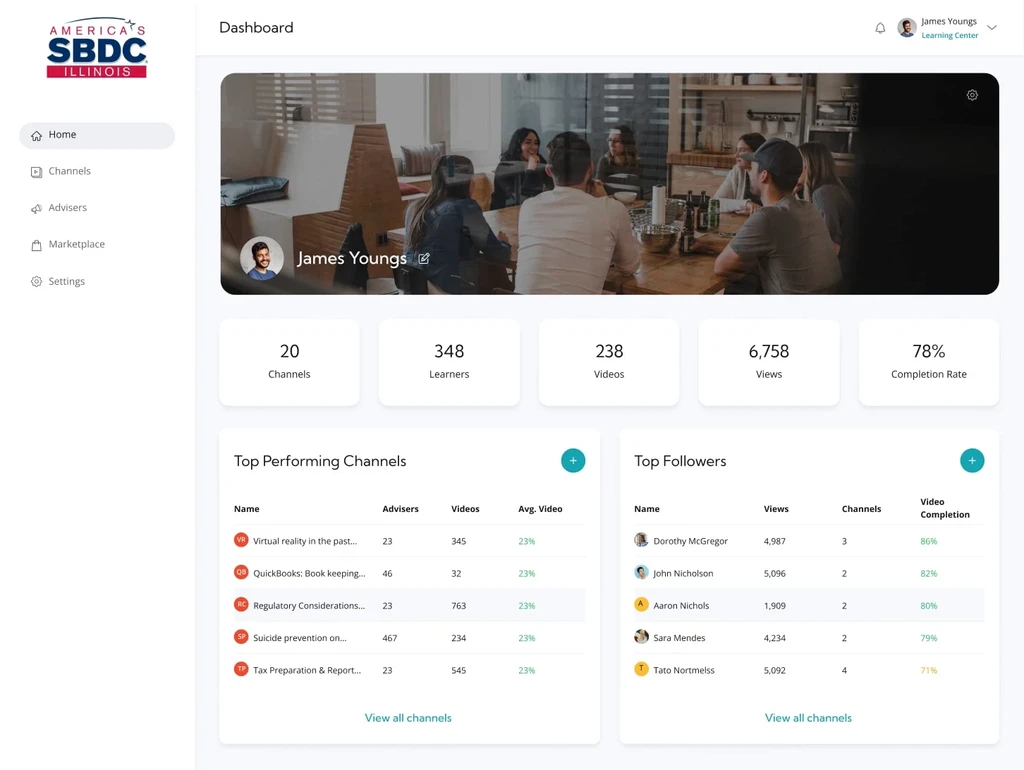Click the plus button on Top Followers
Viewport: 1024px width, 770px height.
(x=972, y=460)
